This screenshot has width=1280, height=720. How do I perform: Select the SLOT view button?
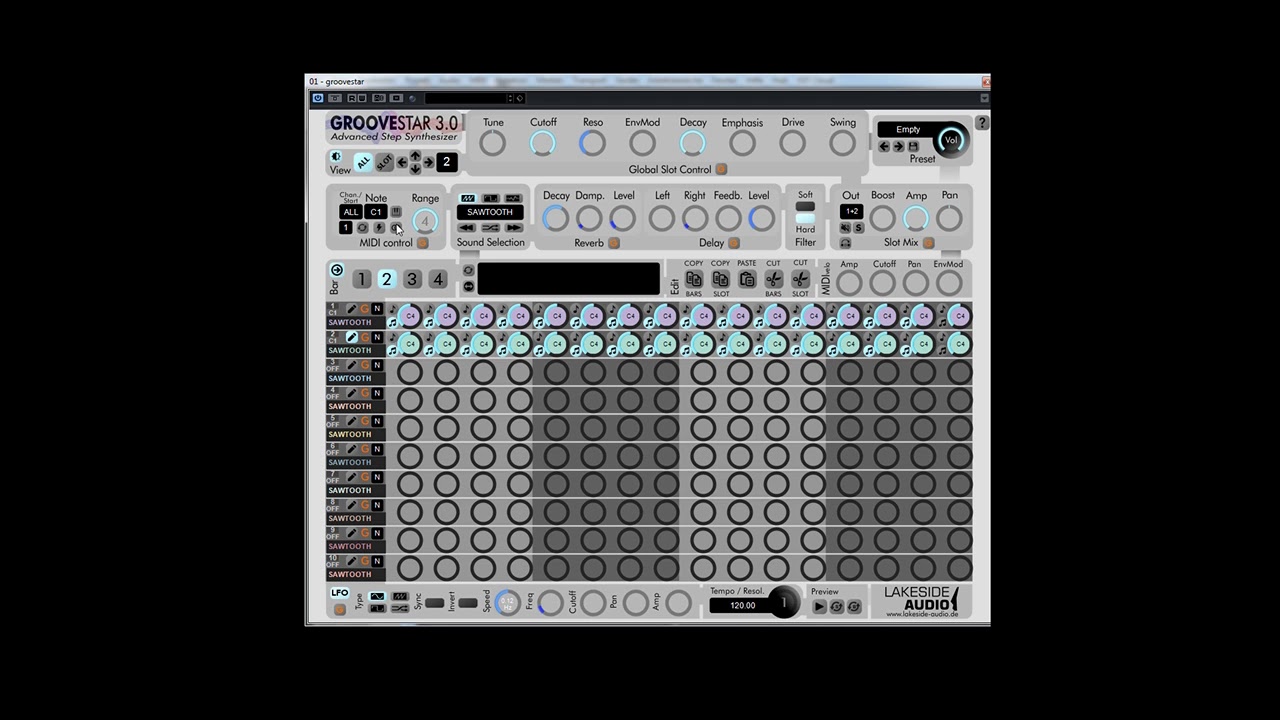tap(385, 162)
